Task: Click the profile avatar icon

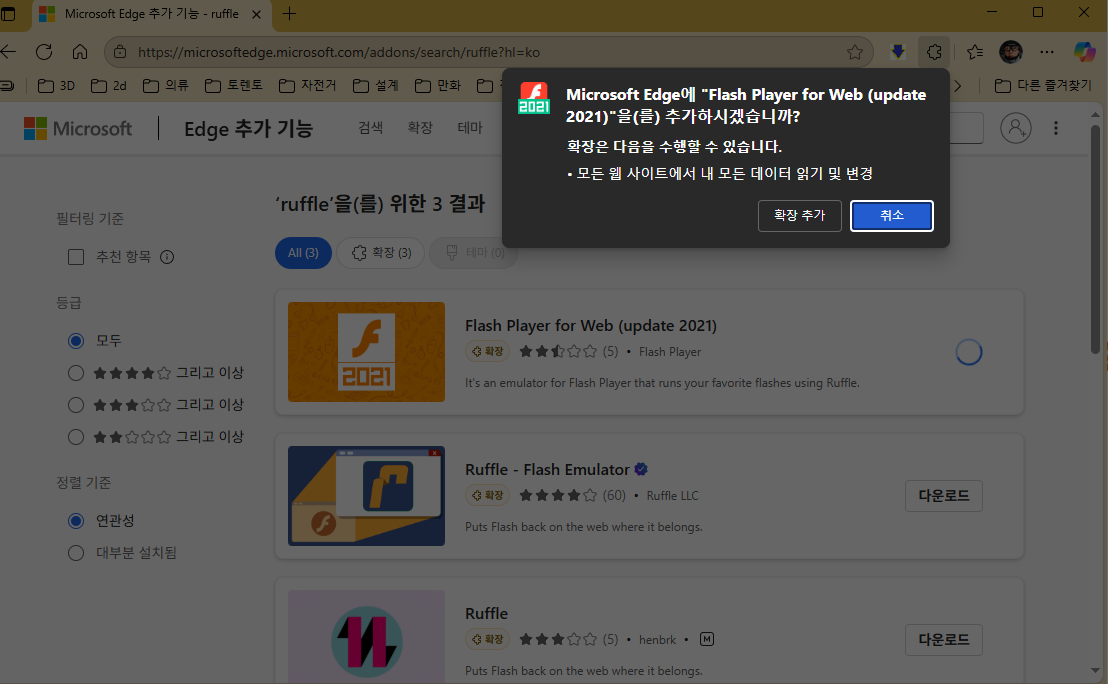Action: (x=1010, y=51)
